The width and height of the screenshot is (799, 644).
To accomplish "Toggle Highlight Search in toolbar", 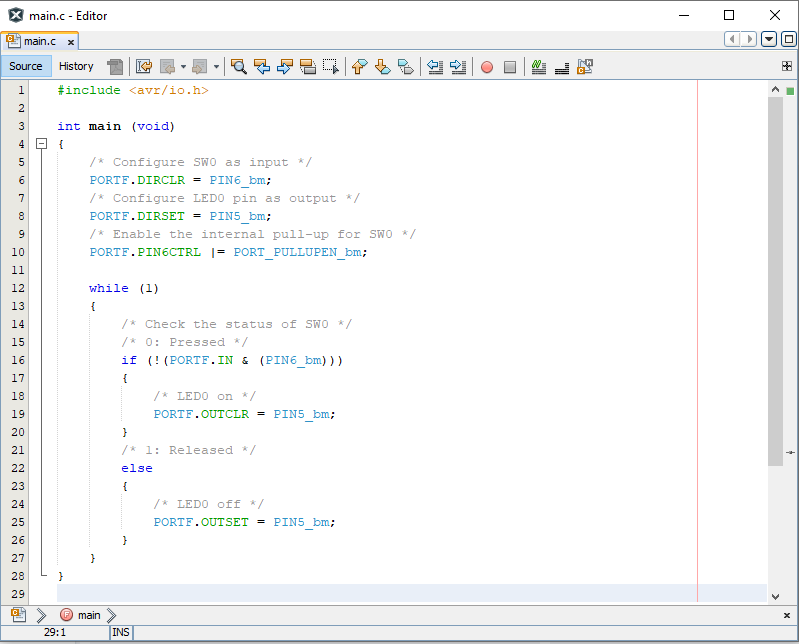I will (x=308, y=67).
